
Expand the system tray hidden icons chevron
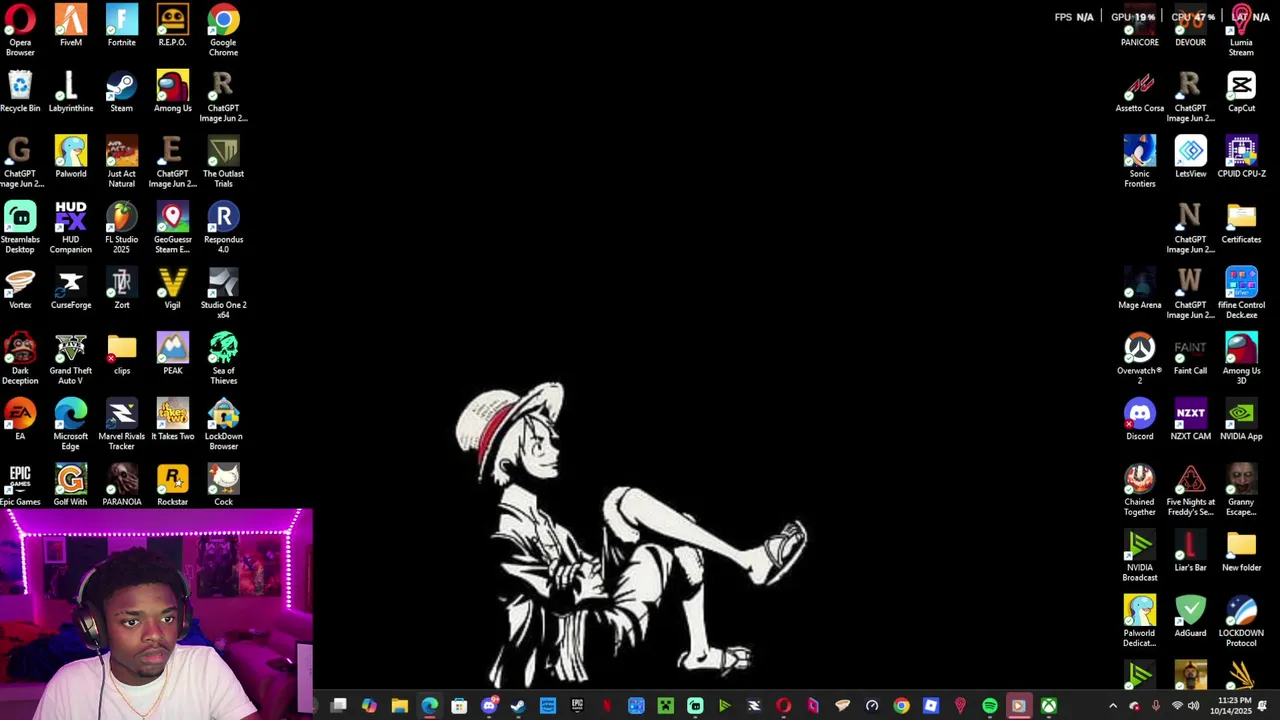(x=1113, y=706)
